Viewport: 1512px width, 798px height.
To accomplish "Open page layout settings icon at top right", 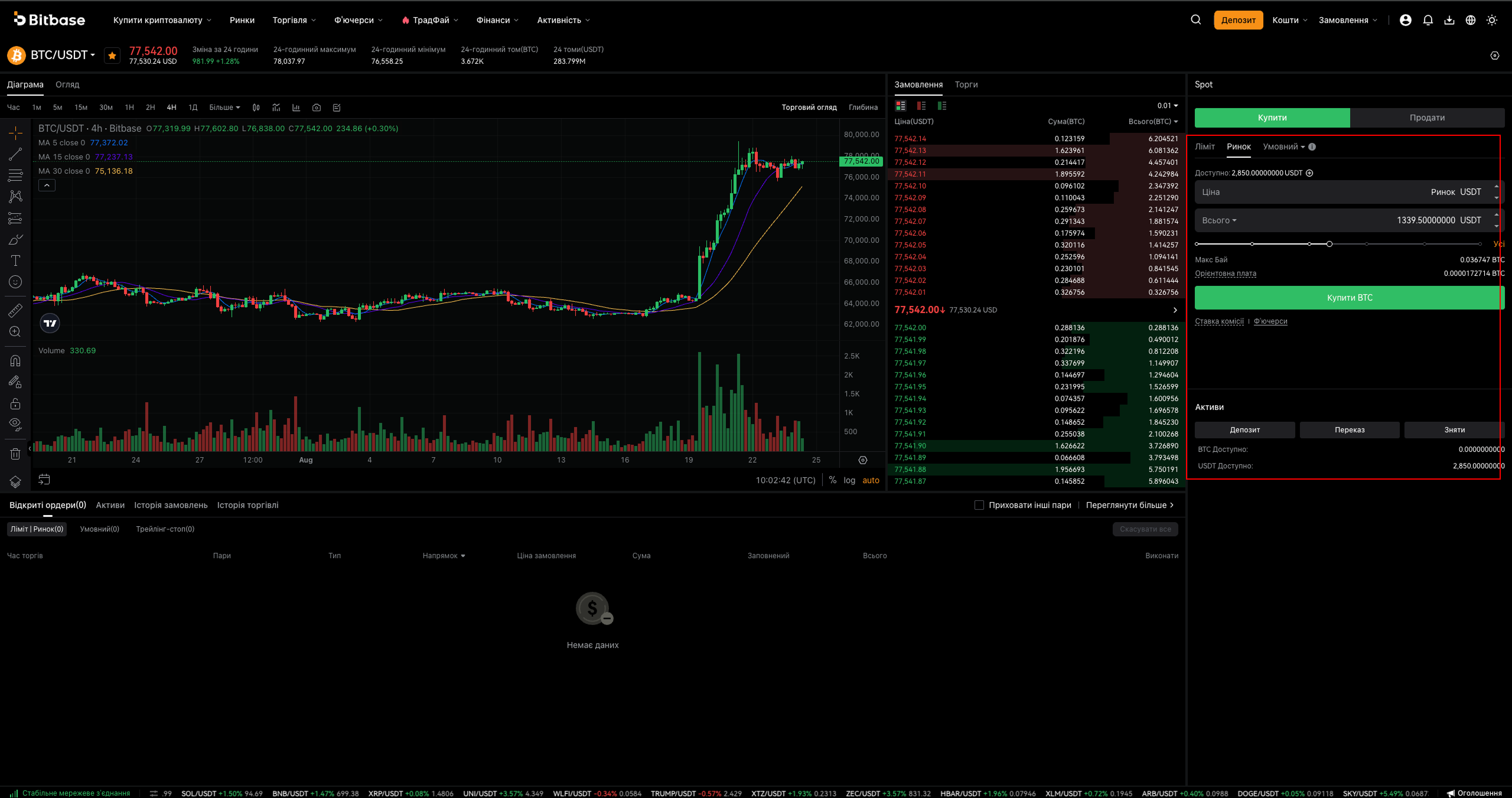I will tap(1495, 56).
